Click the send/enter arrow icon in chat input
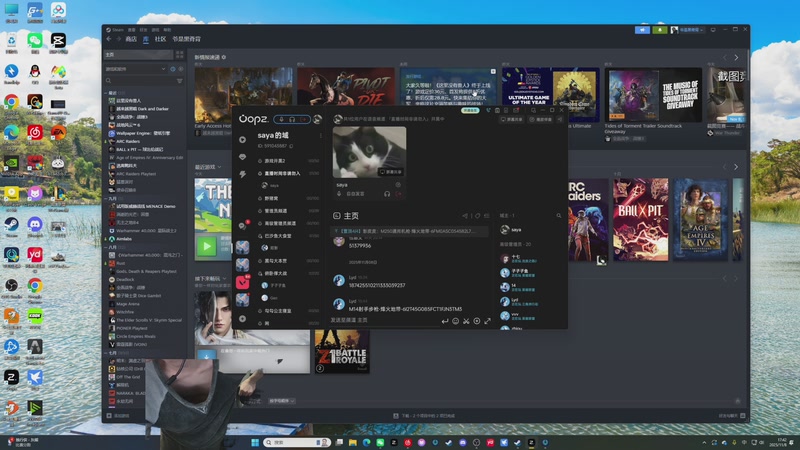 pyautogui.click(x=445, y=321)
